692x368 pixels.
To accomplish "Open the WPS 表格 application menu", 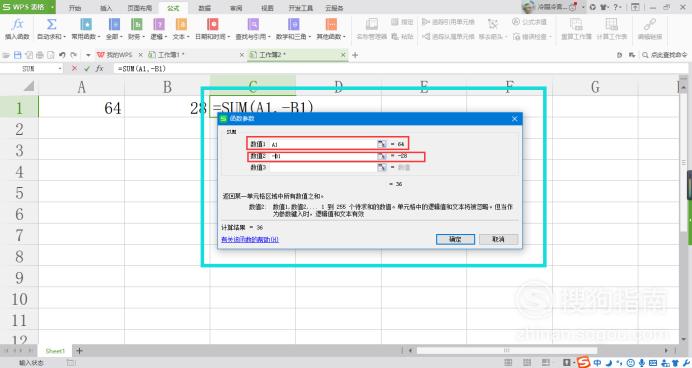I will pyautogui.click(x=27, y=7).
